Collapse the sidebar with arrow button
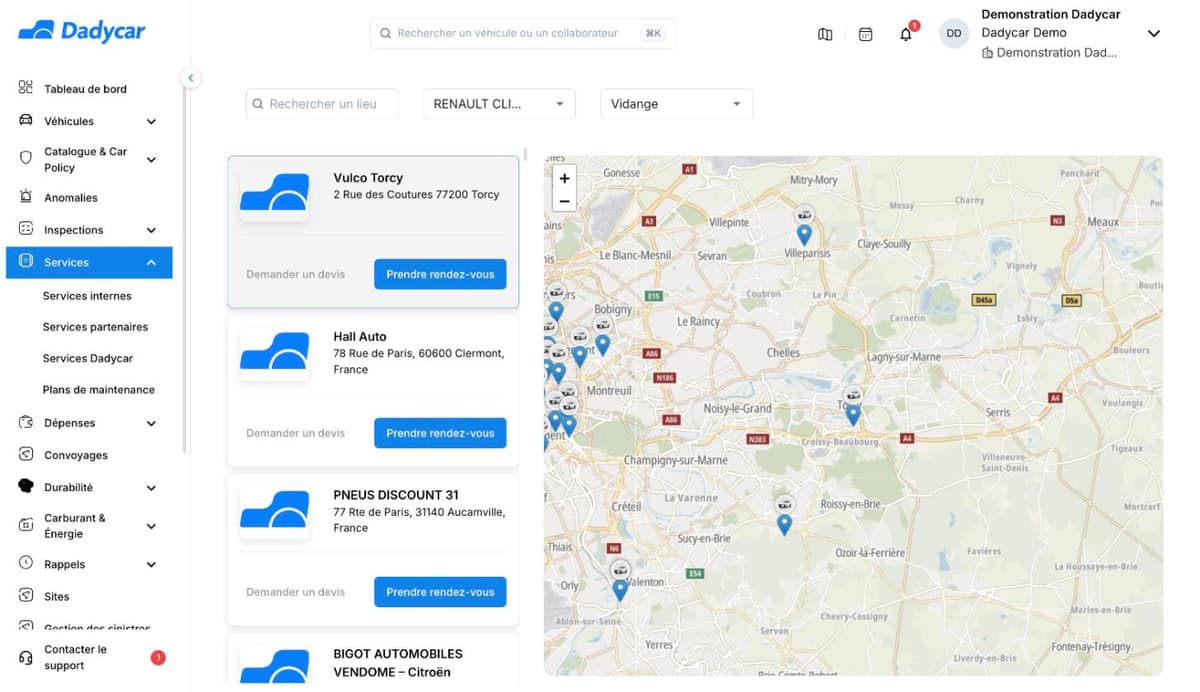1200x692 pixels. (x=190, y=78)
